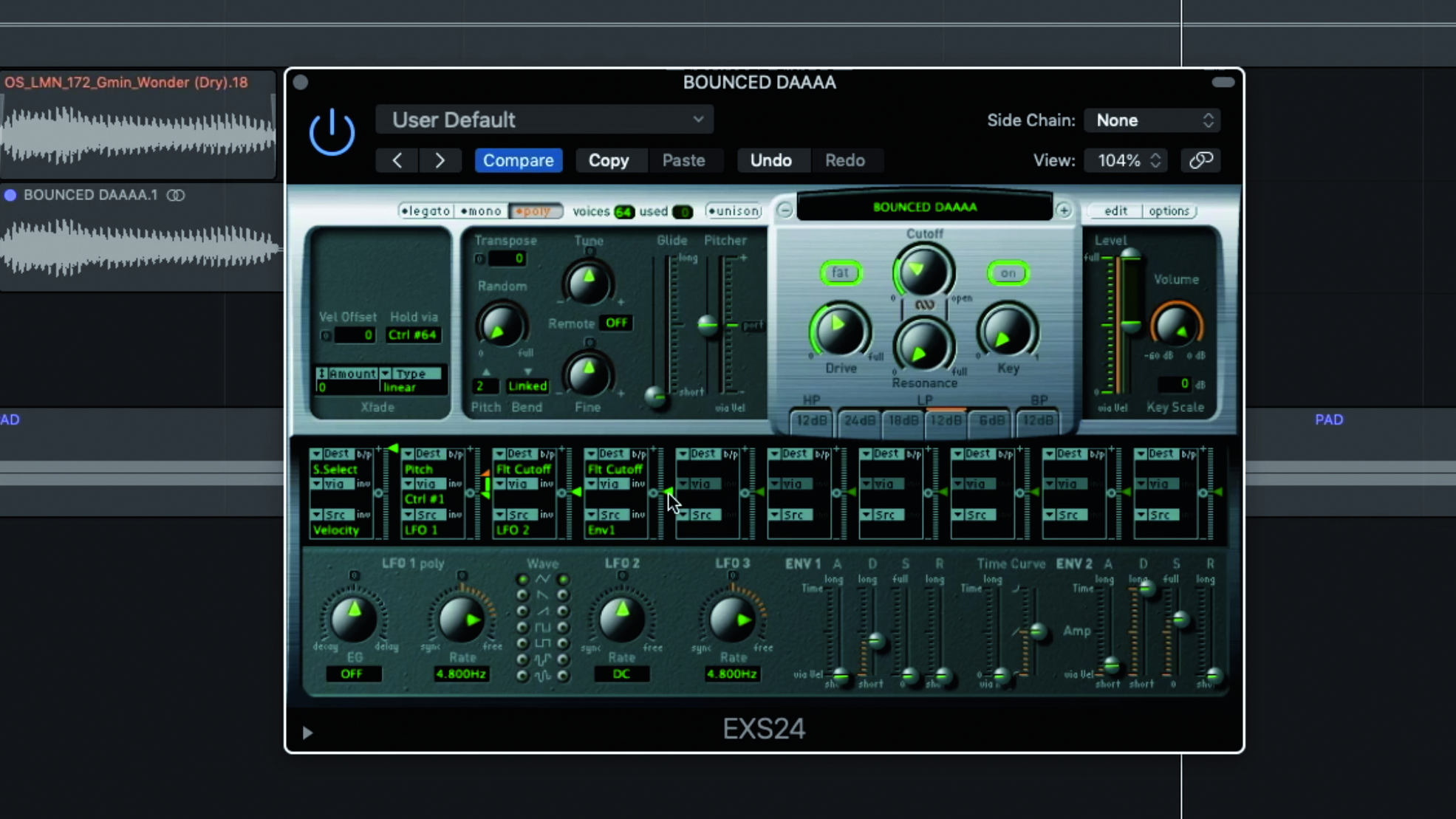Image resolution: width=1456 pixels, height=819 pixels.
Task: Click the LFO 2 Rate knob
Action: [622, 619]
